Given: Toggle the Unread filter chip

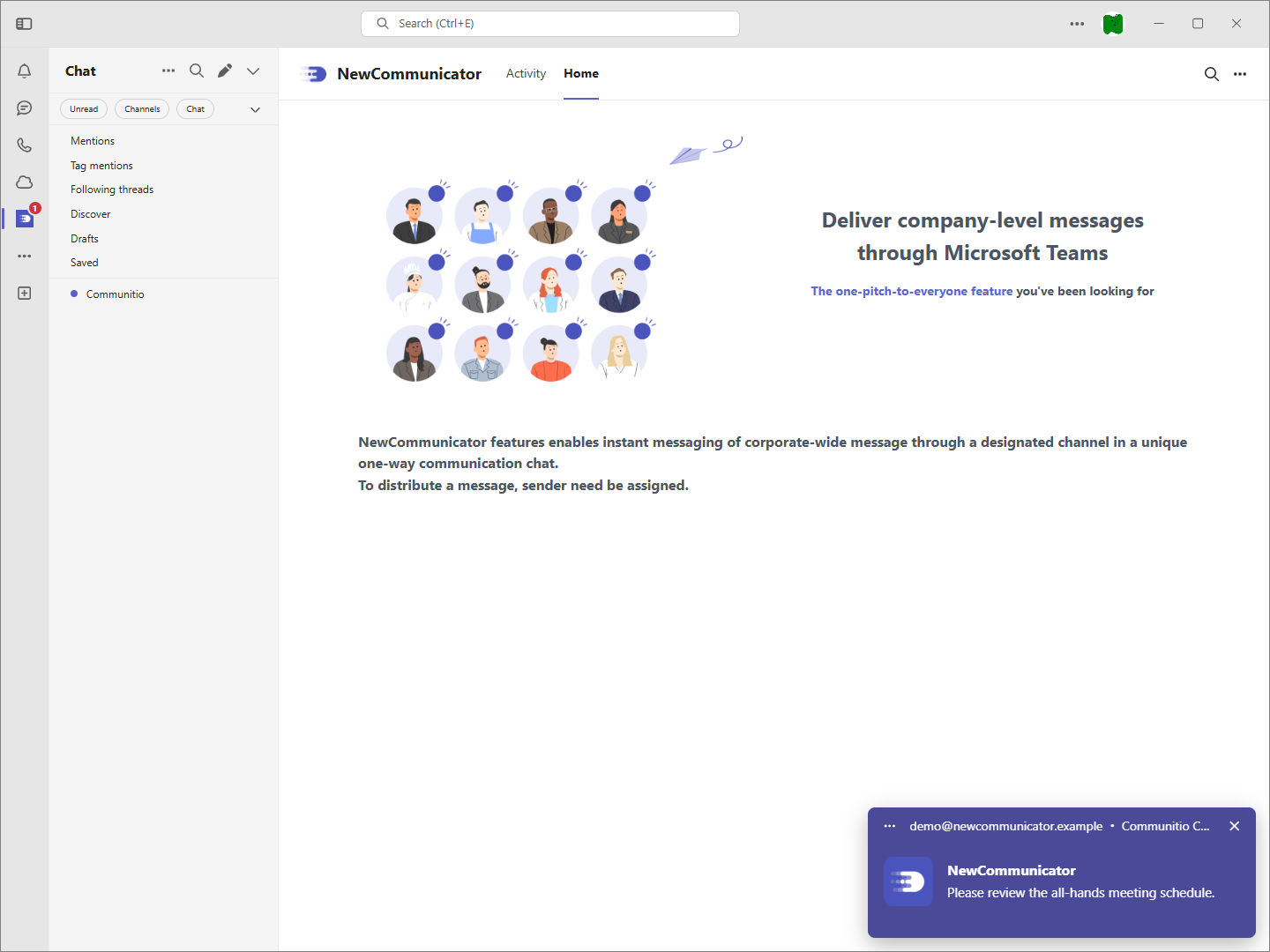Looking at the screenshot, I should click(x=84, y=109).
